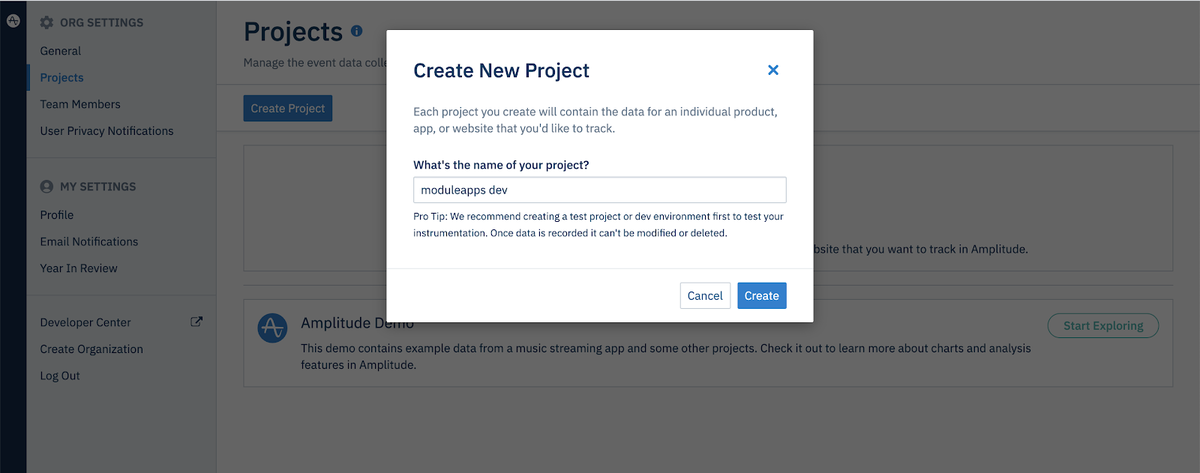The height and width of the screenshot is (473, 1200).
Task: Click the Create Project button behind the dialog
Action: pos(288,108)
